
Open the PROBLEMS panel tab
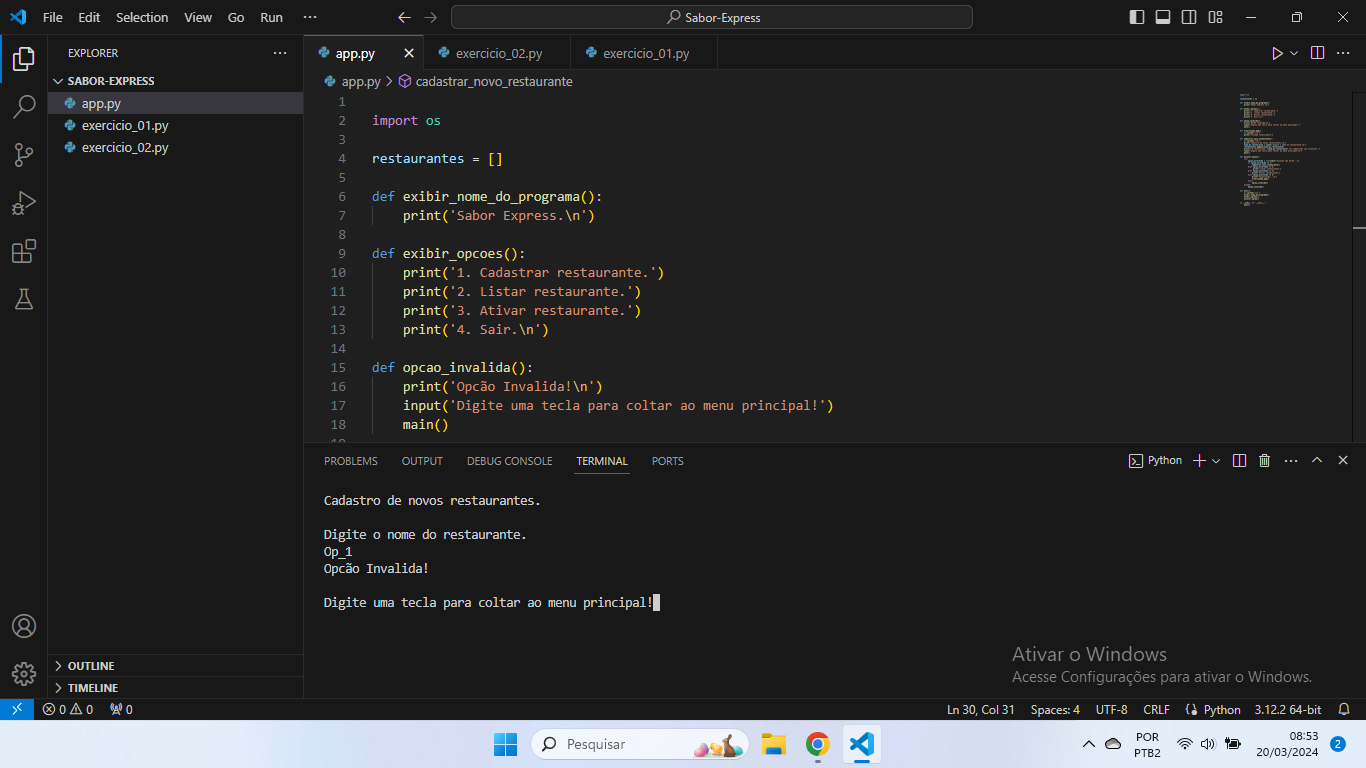351,461
